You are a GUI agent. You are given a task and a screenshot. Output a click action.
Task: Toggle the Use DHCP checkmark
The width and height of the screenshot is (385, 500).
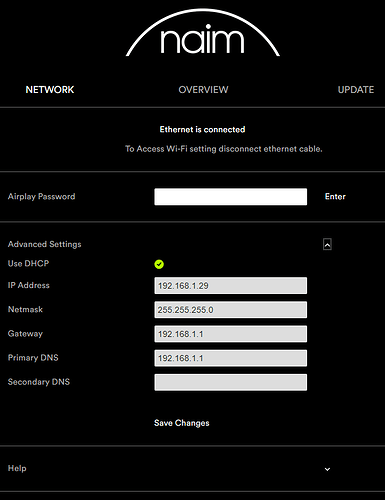pyautogui.click(x=159, y=264)
